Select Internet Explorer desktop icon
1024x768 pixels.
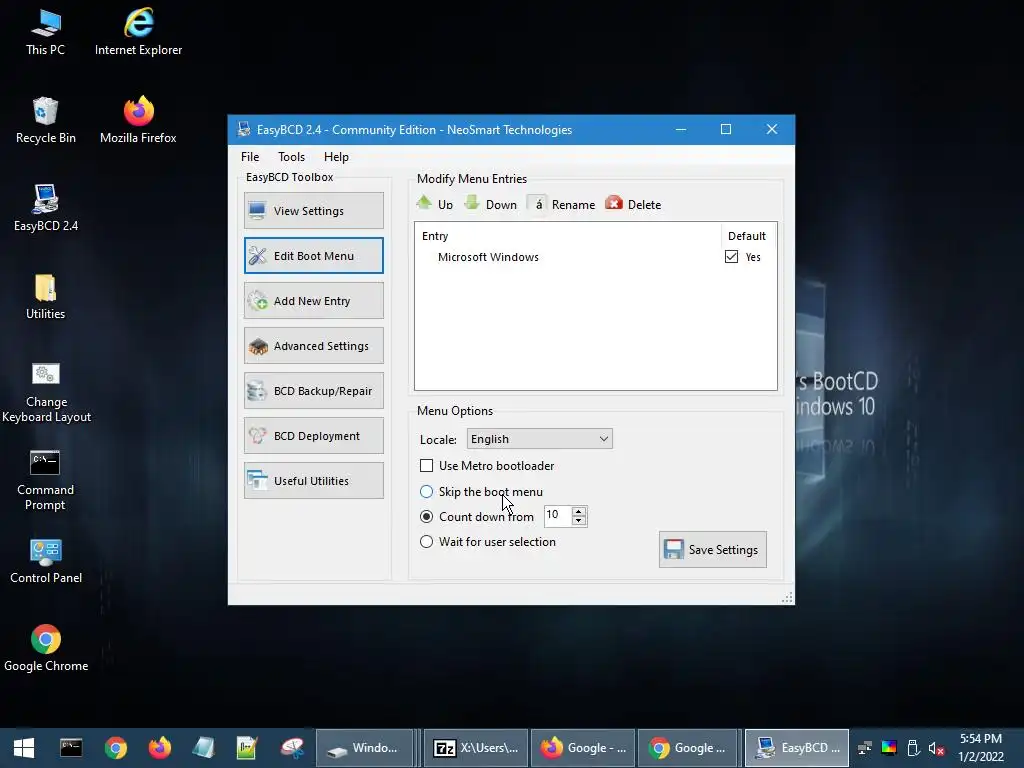click(x=138, y=33)
